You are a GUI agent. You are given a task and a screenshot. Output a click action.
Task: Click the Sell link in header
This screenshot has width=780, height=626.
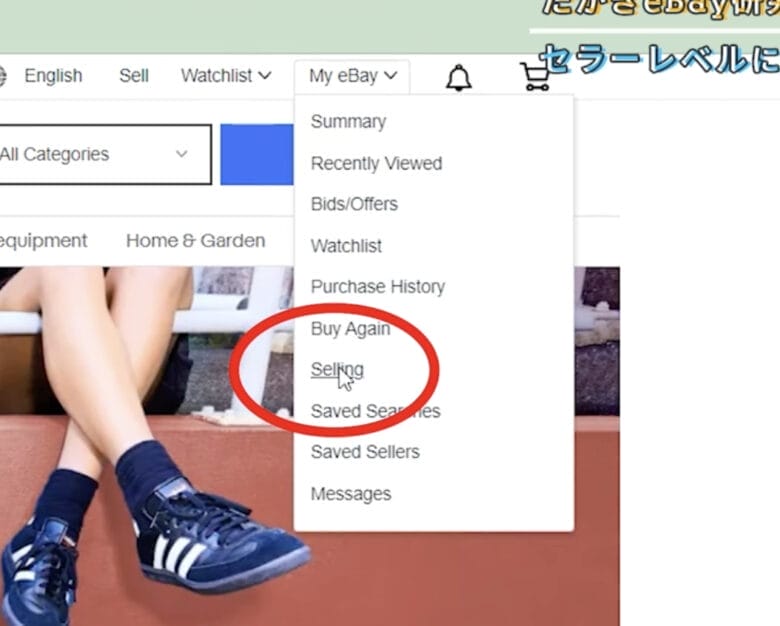click(134, 76)
